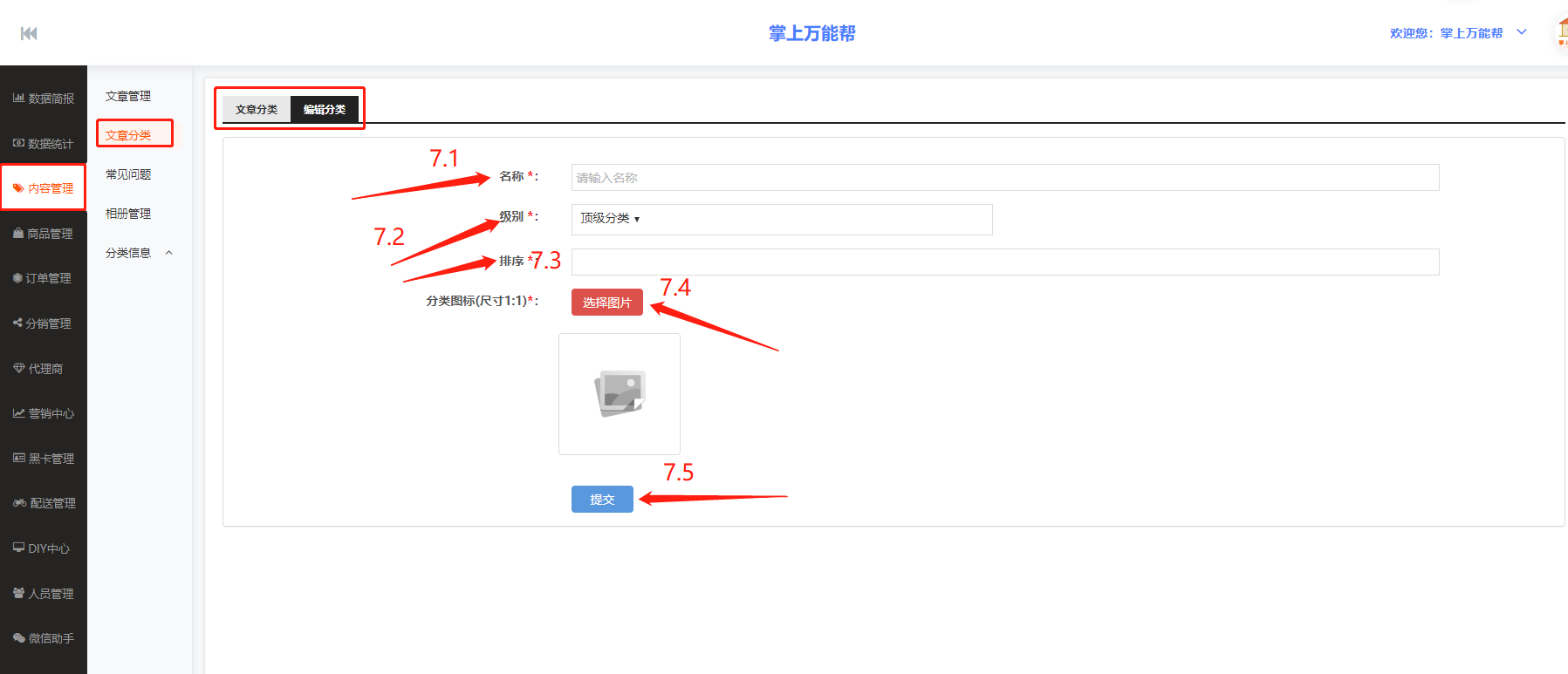Expand the user account dropdown arrow
The width and height of the screenshot is (1568, 674).
[x=1522, y=32]
